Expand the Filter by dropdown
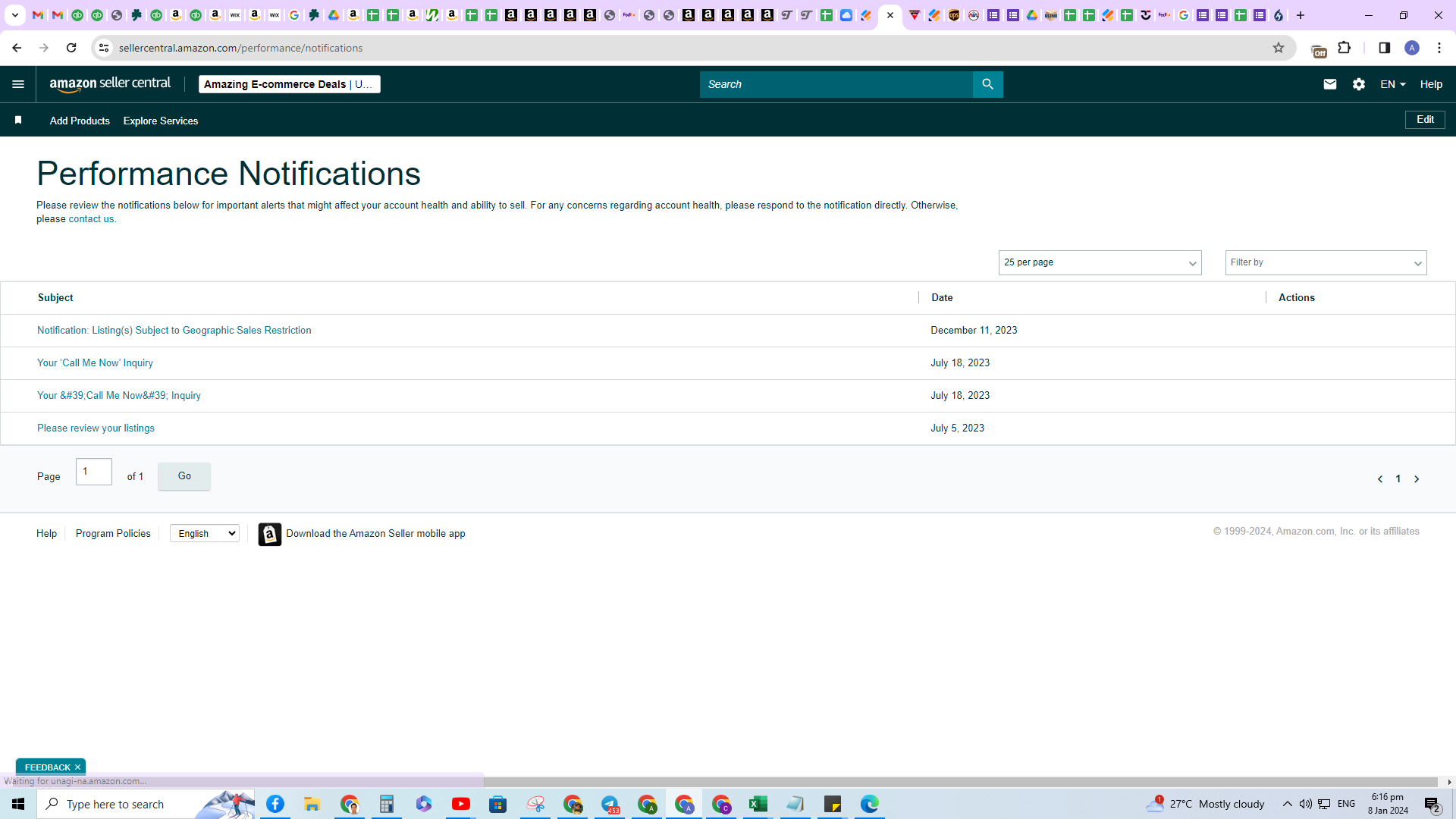1456x819 pixels. pyautogui.click(x=1326, y=262)
